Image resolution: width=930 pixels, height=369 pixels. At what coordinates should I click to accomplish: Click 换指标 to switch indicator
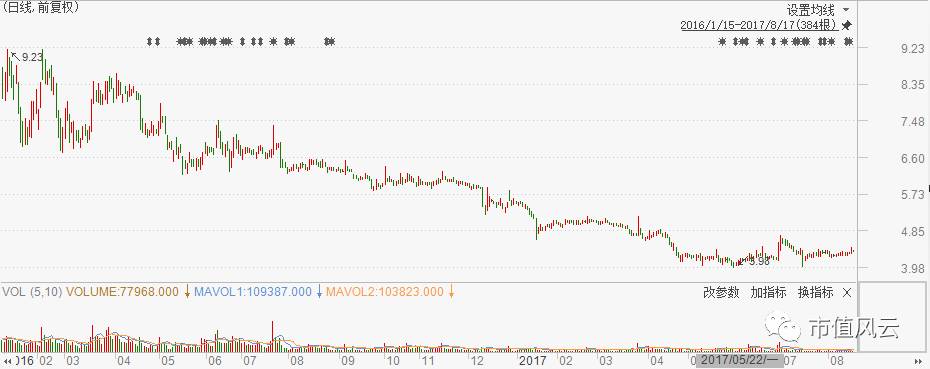(x=815, y=292)
